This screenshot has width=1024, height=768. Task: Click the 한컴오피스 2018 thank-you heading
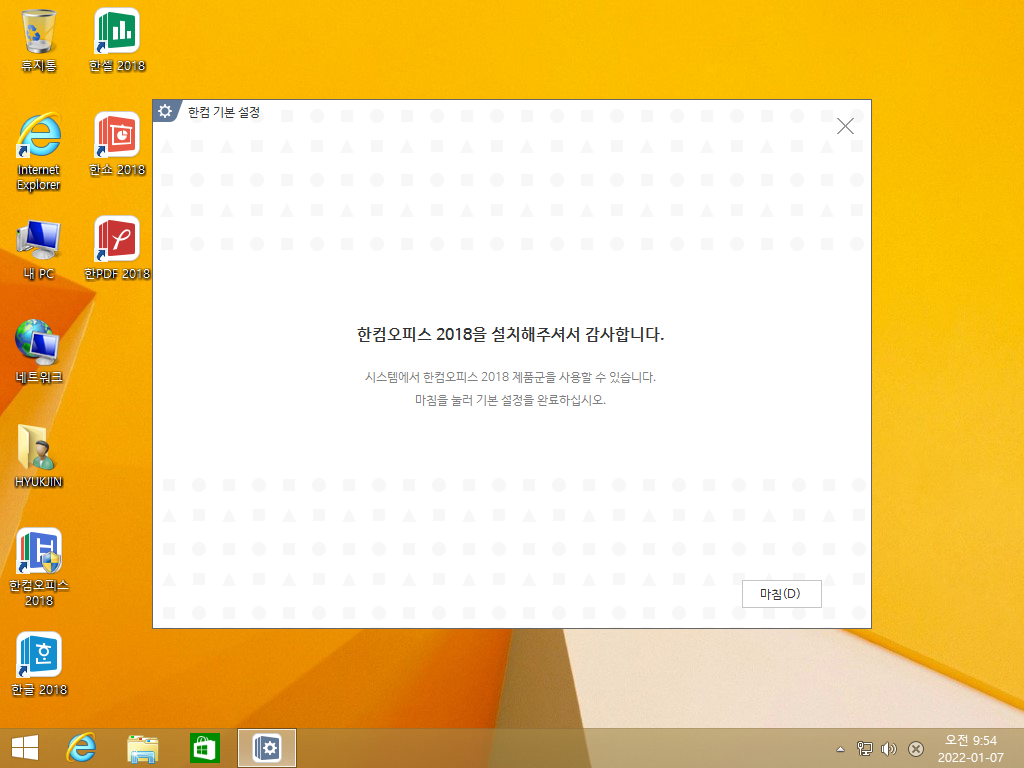point(510,334)
